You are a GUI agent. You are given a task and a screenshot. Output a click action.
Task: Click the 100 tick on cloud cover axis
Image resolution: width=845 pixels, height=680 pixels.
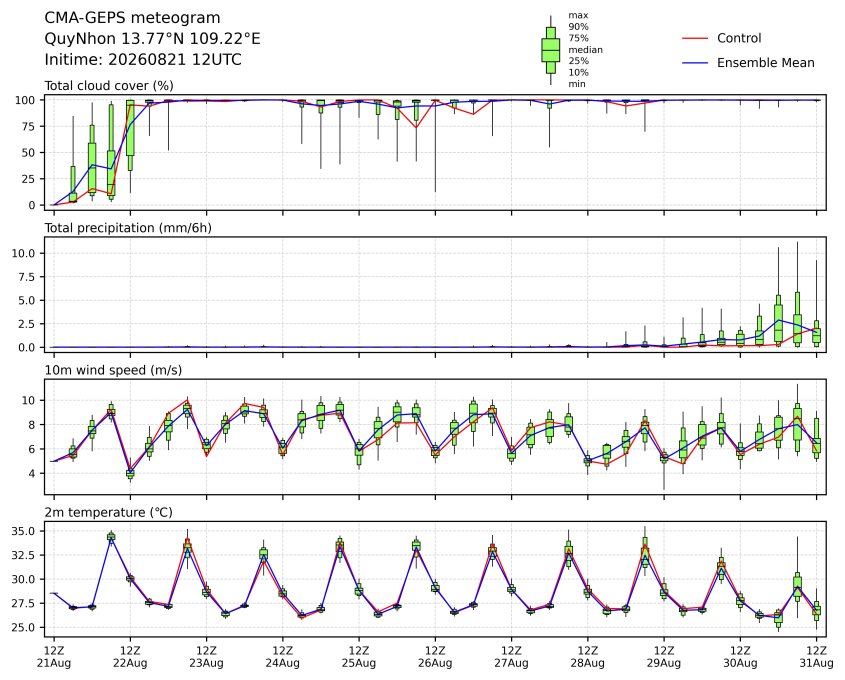(25, 100)
